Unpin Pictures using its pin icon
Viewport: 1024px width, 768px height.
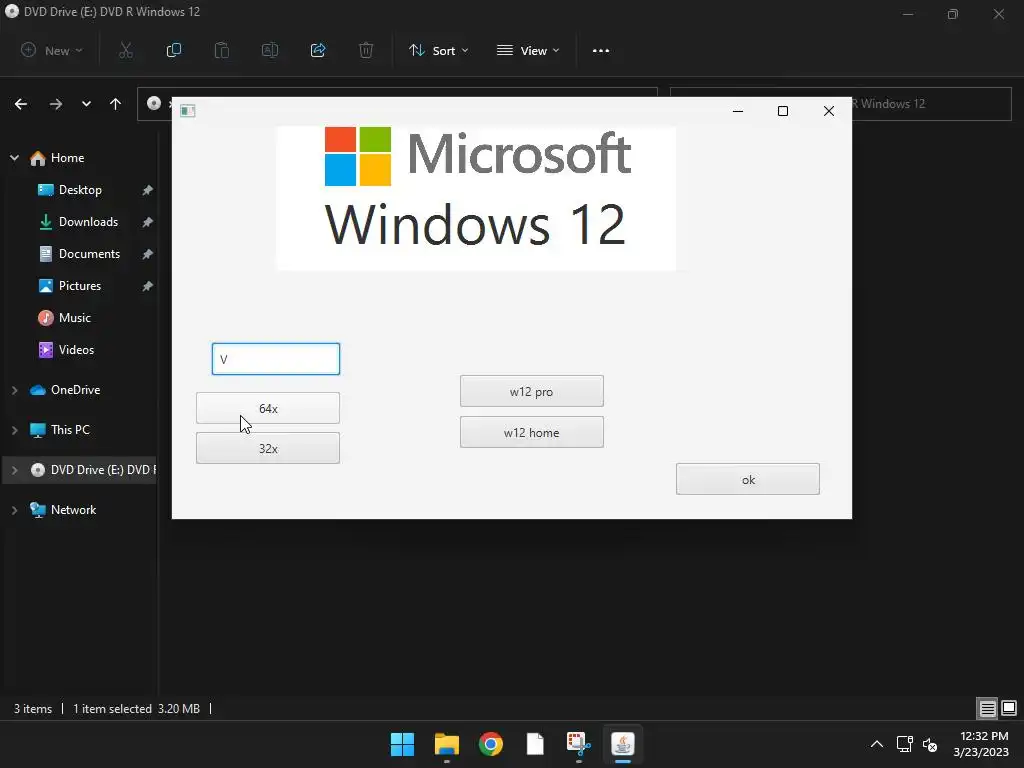point(148,286)
